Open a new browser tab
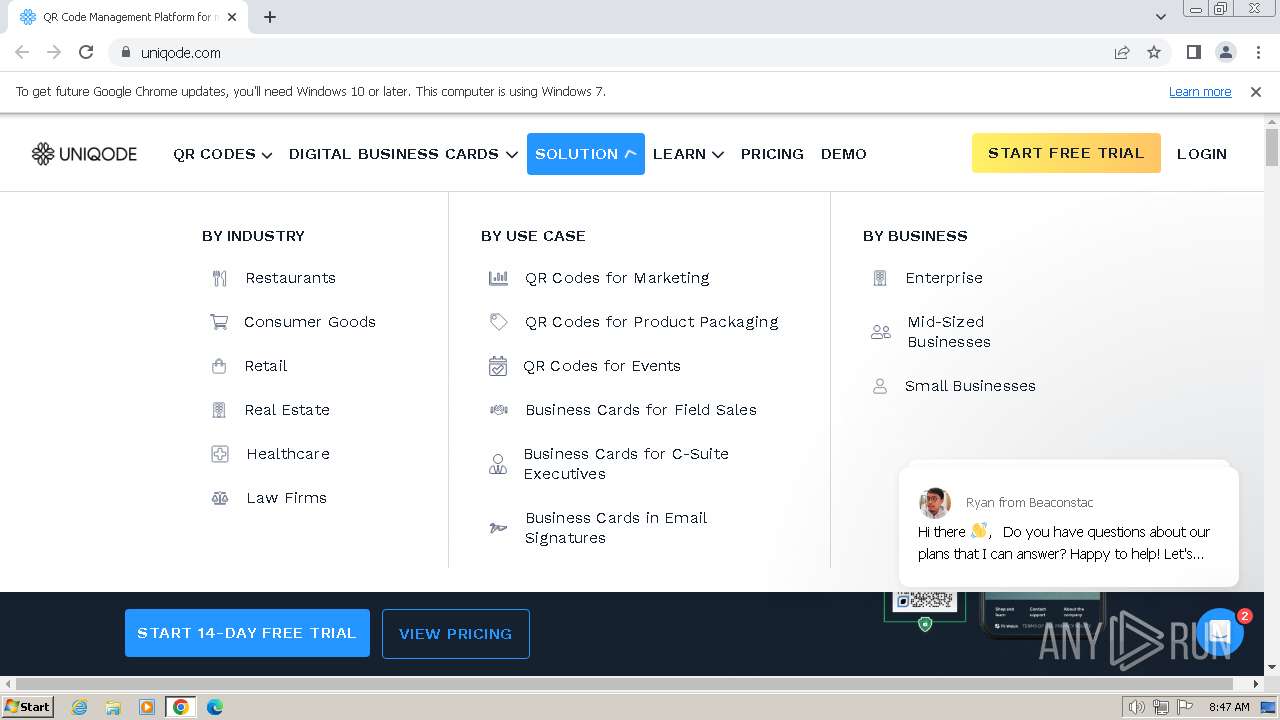Screen dimensions: 1280x720 coord(270,17)
